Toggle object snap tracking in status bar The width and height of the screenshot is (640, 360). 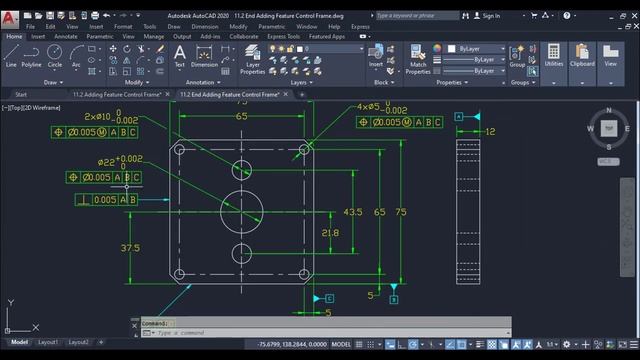pos(450,344)
